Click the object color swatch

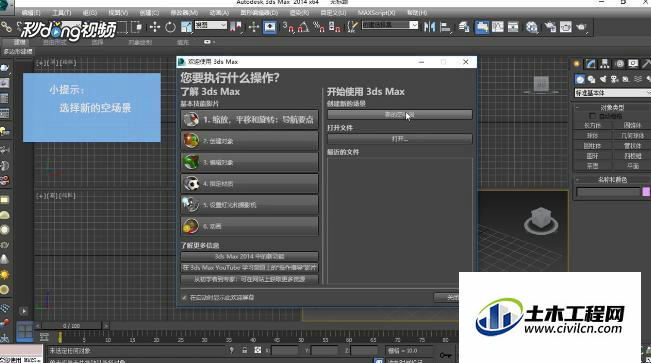[646, 191]
